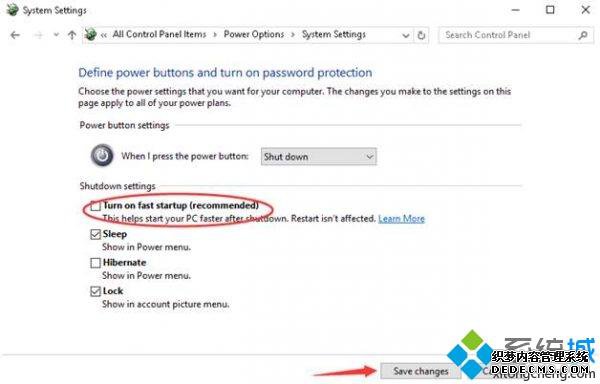Click the power button icon
Screen dimensions: 600x384
click(x=102, y=156)
